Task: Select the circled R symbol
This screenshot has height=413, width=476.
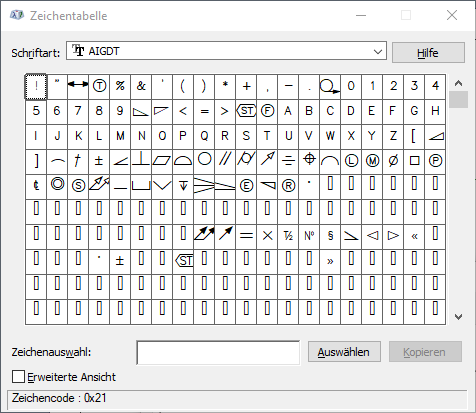Action: (x=288, y=186)
